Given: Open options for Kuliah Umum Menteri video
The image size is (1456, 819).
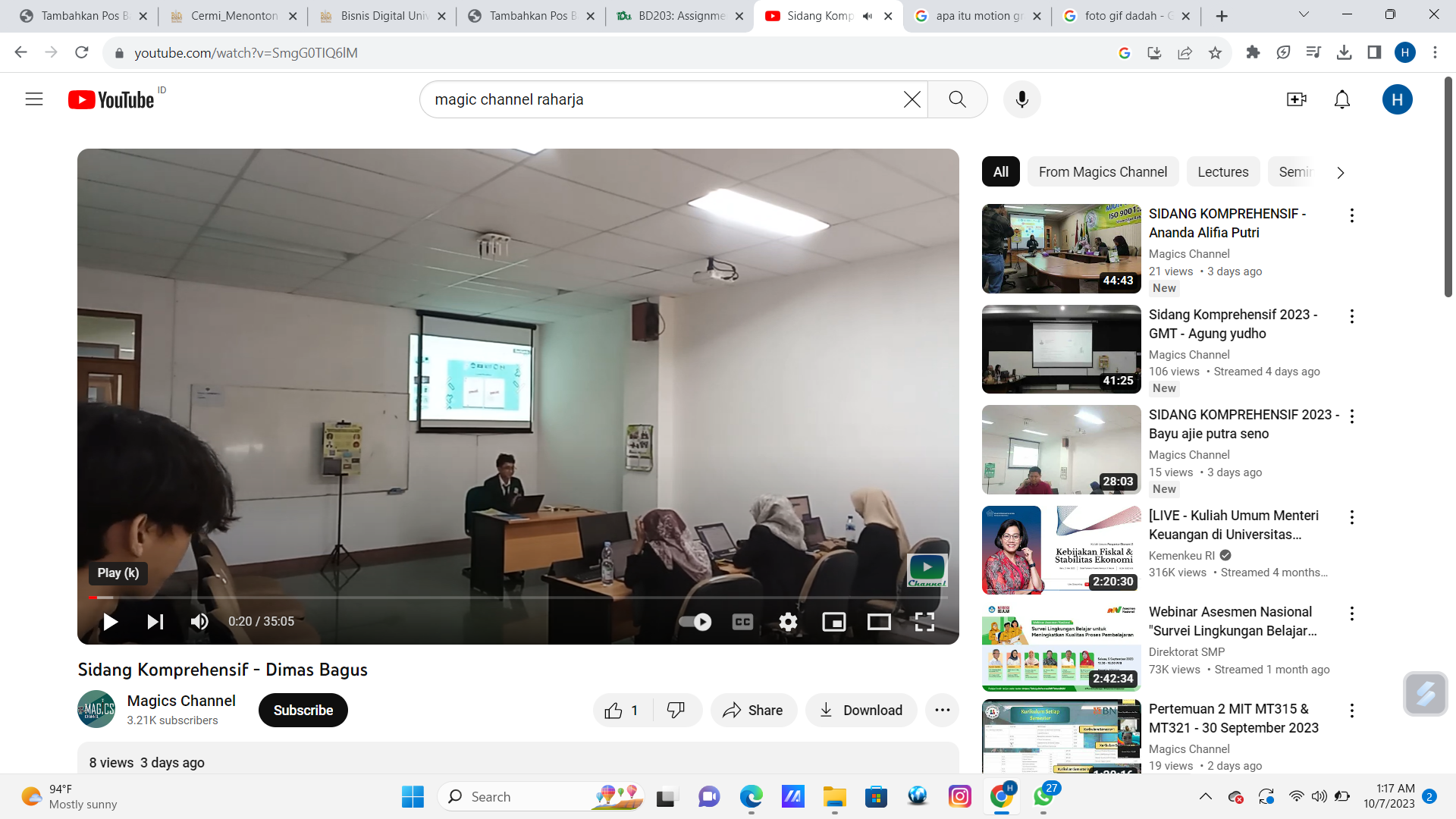Looking at the screenshot, I should 1351,517.
